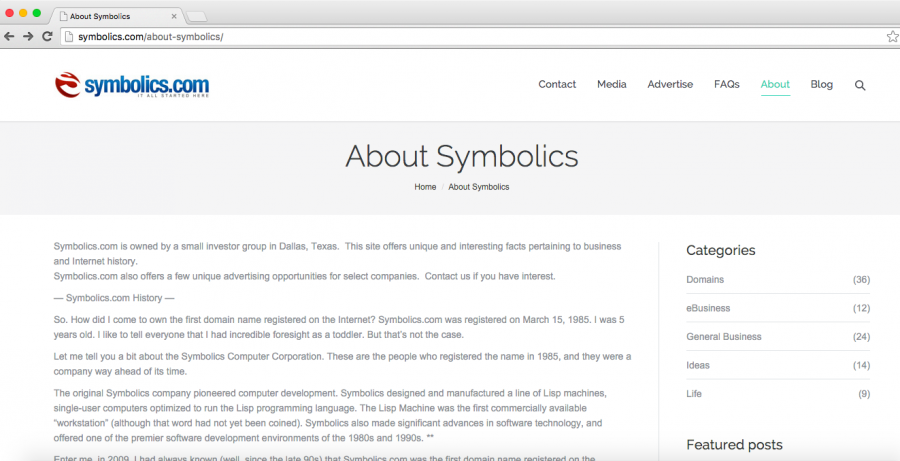Open the Blog nav item

click(x=821, y=85)
